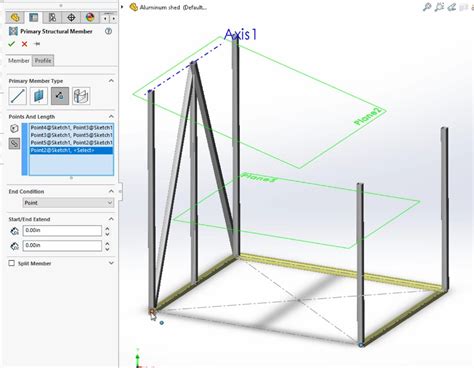This screenshot has width=474, height=368.
Task: Click the Aluminum shed part icon
Action: tap(133, 7)
